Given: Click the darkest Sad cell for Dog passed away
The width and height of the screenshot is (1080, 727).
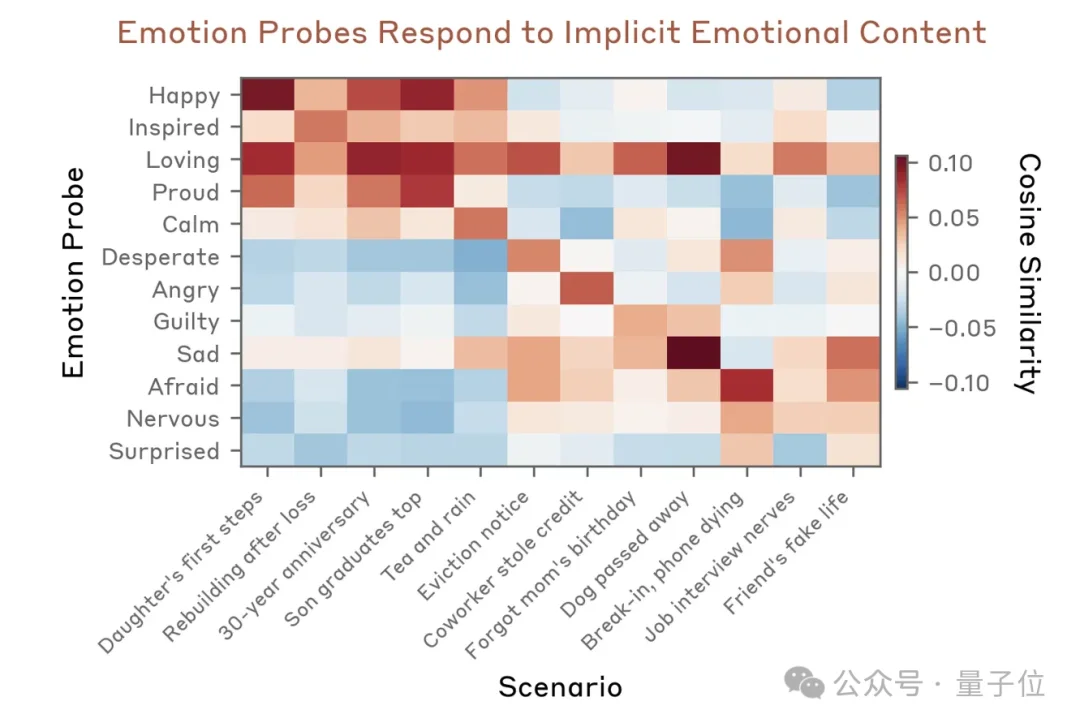Looking at the screenshot, I should pos(694,353).
